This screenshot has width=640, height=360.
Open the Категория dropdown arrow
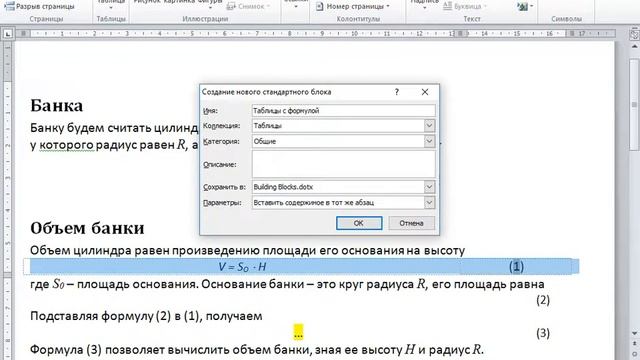point(429,141)
